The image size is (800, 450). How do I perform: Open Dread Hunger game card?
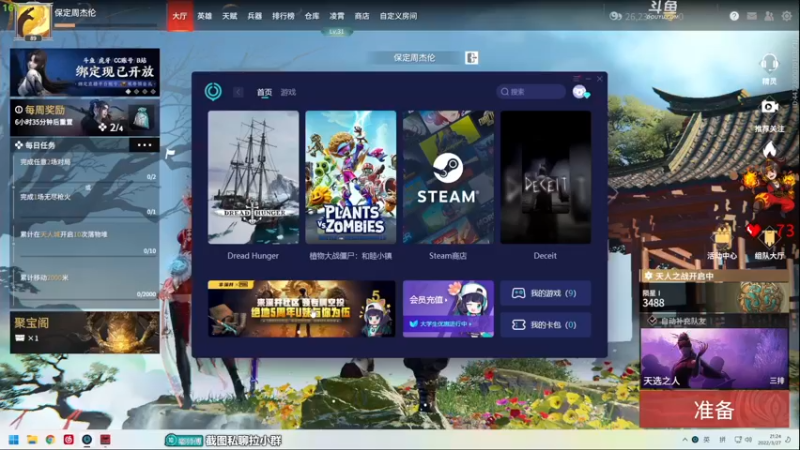pyautogui.click(x=253, y=177)
